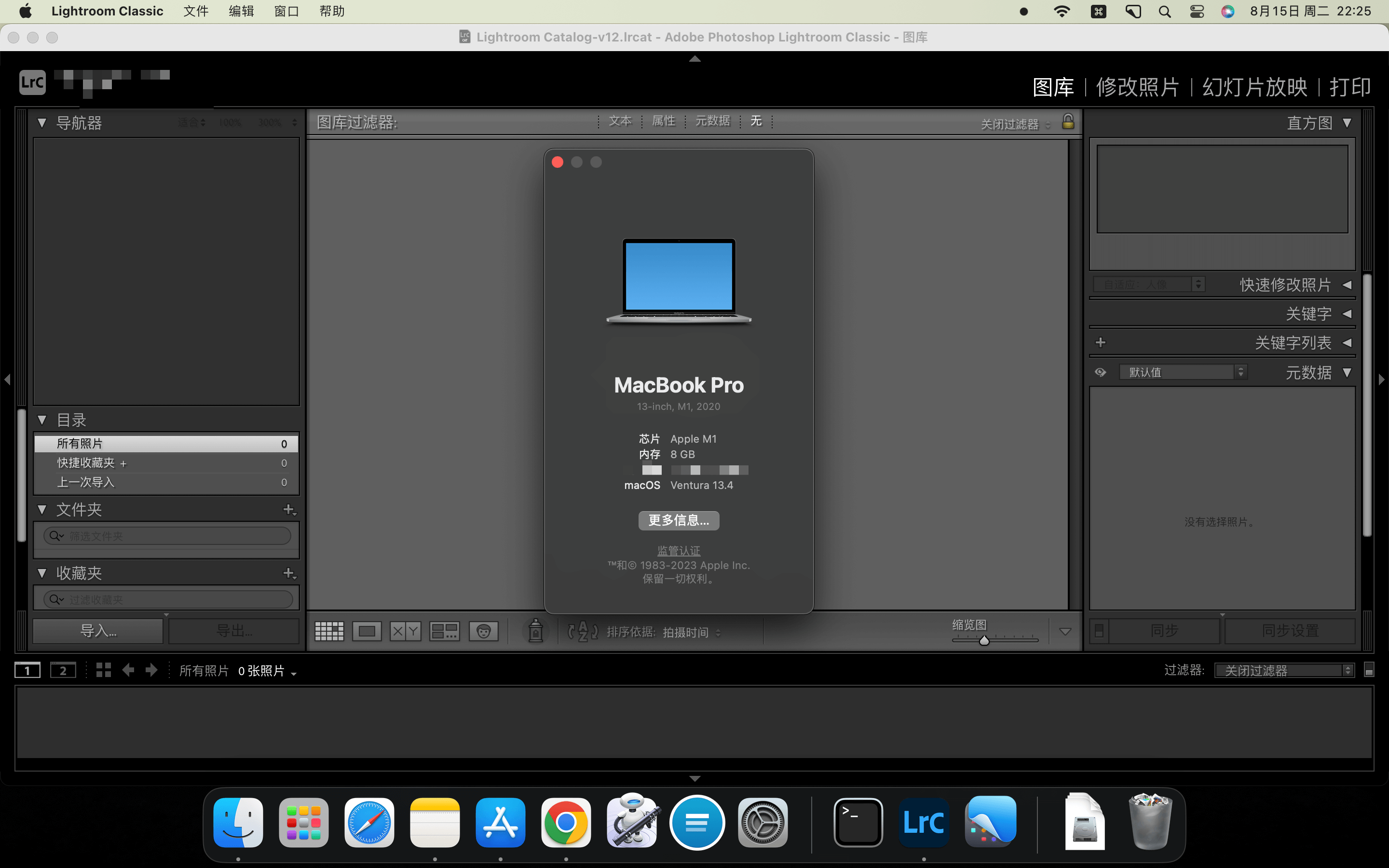The image size is (1389, 868).
Task: Open the metadata preset 默认值 dropdown
Action: 1183,373
